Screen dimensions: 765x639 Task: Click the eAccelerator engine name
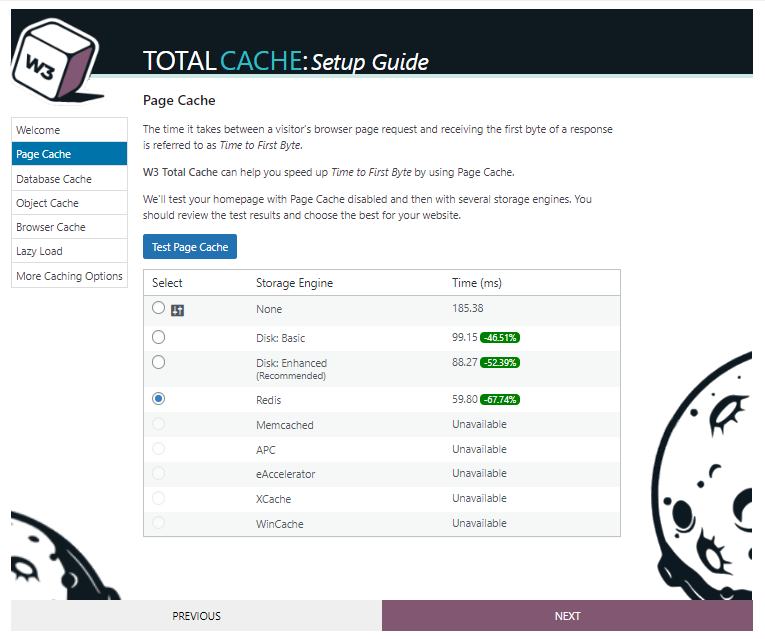click(285, 474)
